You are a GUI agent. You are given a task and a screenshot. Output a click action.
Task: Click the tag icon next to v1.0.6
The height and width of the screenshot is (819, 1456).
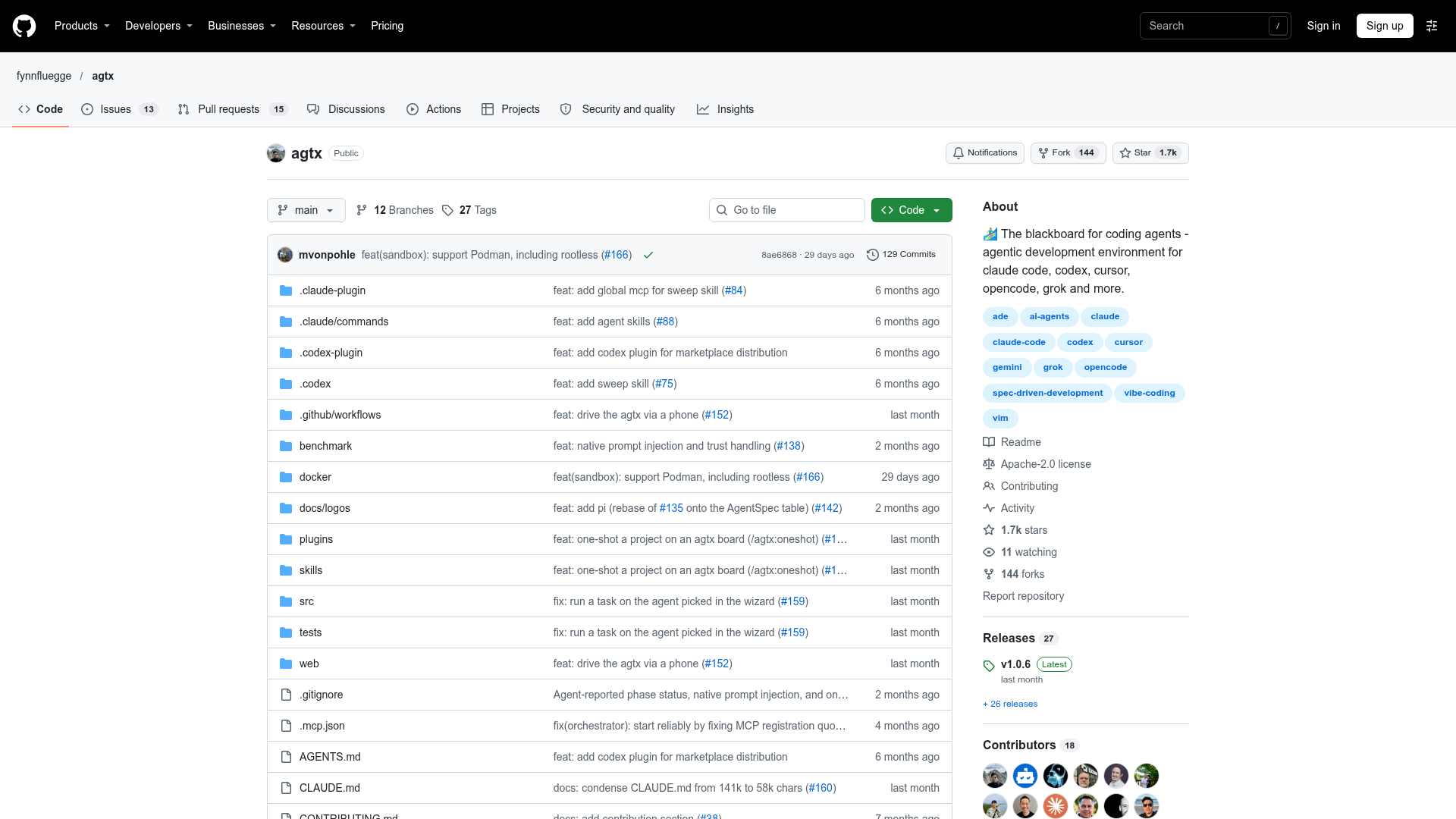[x=989, y=666]
